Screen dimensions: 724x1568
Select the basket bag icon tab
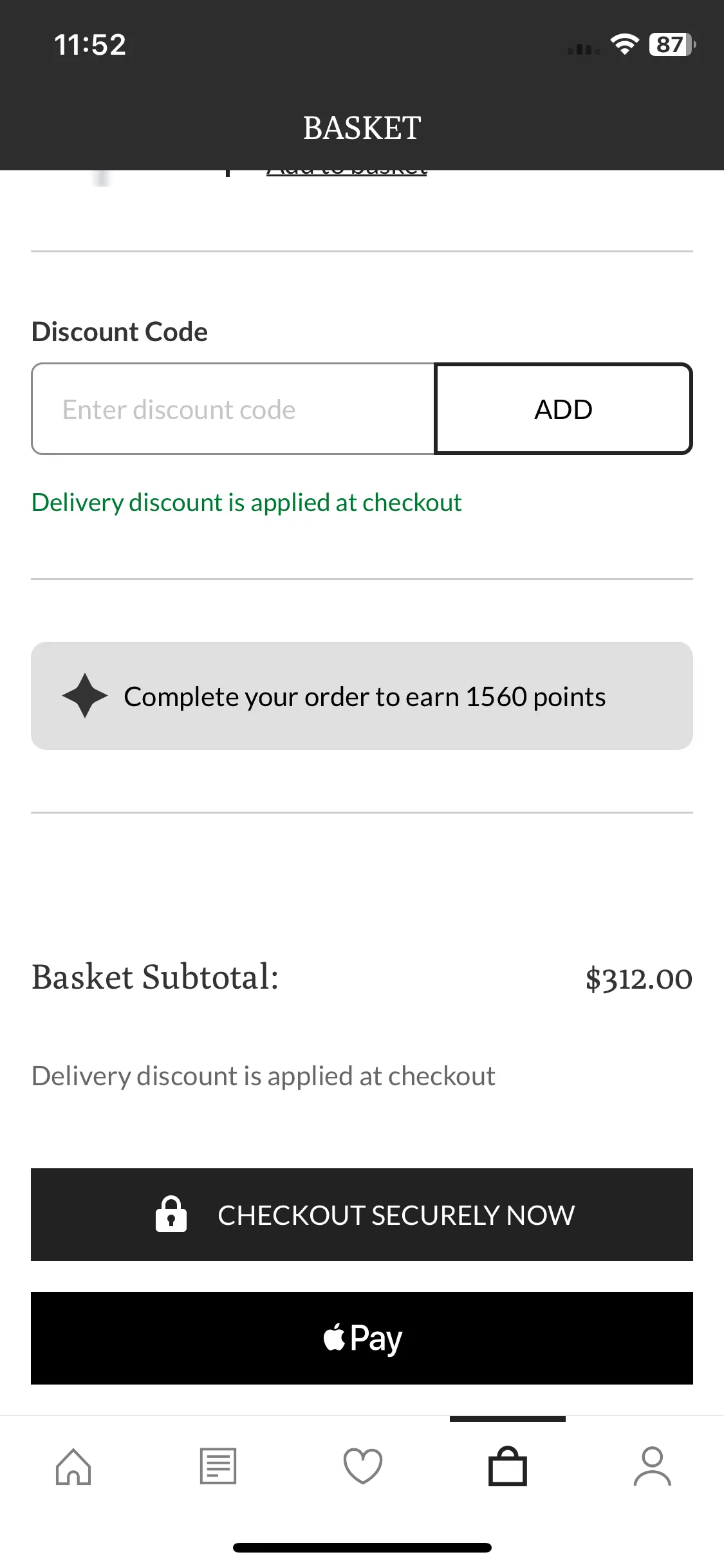coord(508,1466)
